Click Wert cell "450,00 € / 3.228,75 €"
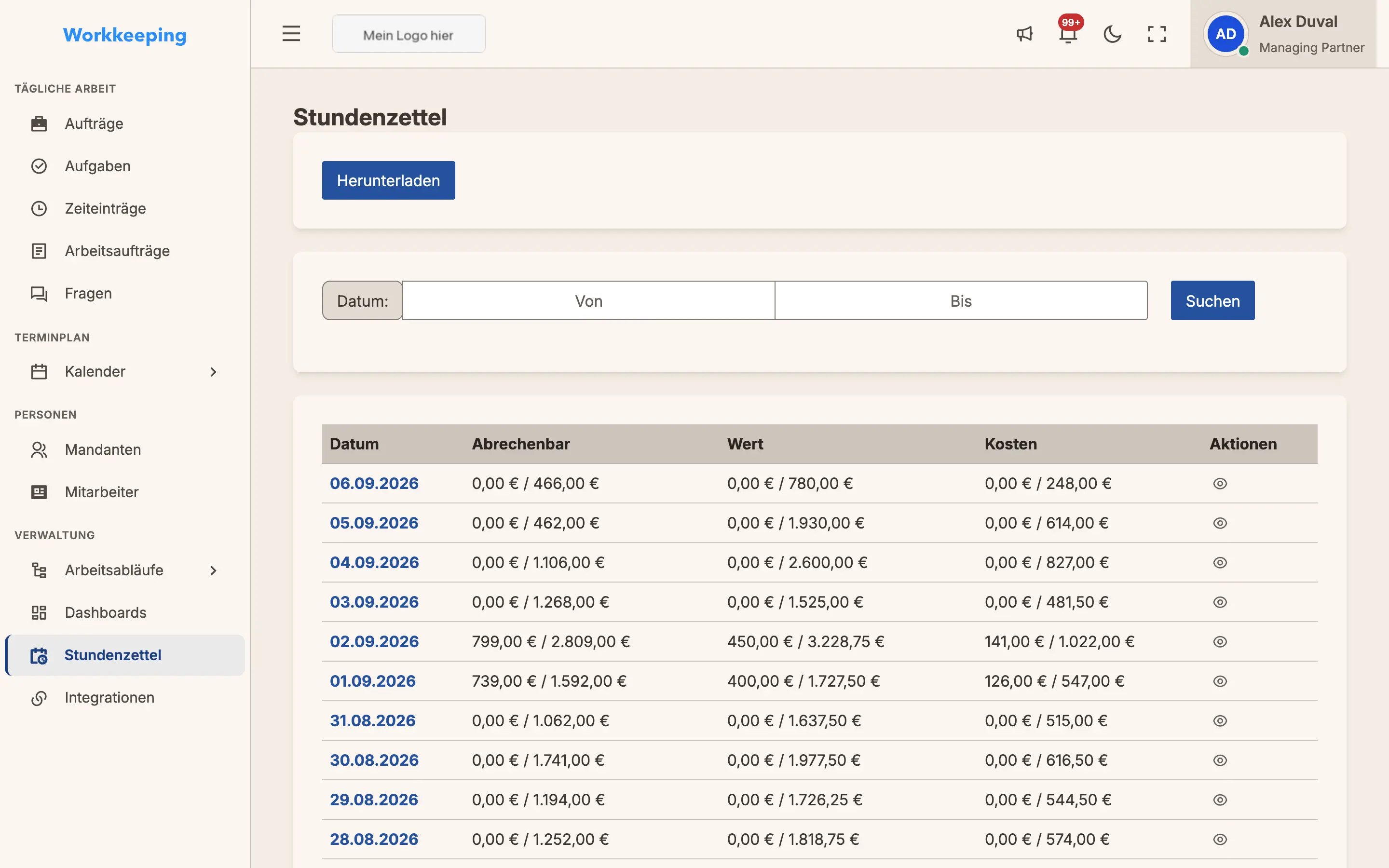Viewport: 1389px width, 868px height. (806, 641)
